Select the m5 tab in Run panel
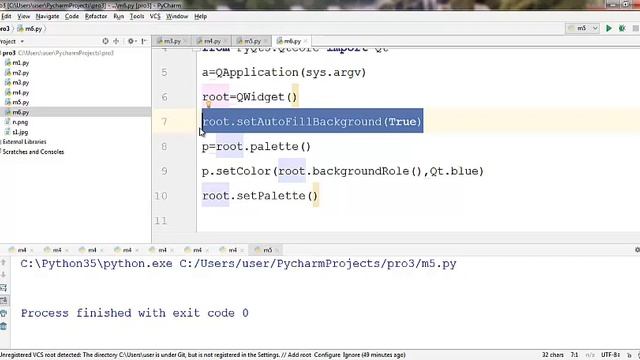The height and width of the screenshot is (360, 640). click(x=267, y=250)
